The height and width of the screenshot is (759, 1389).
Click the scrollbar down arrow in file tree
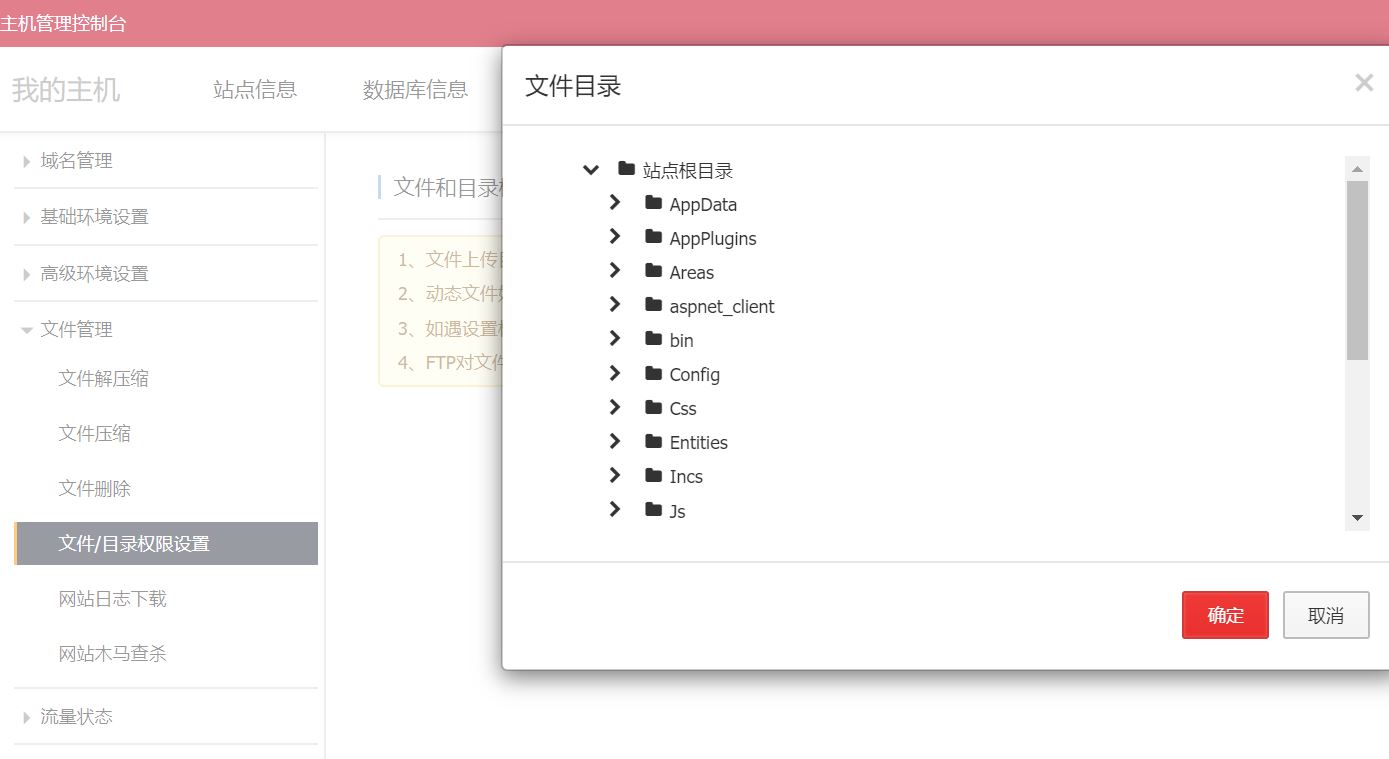coord(1357,518)
